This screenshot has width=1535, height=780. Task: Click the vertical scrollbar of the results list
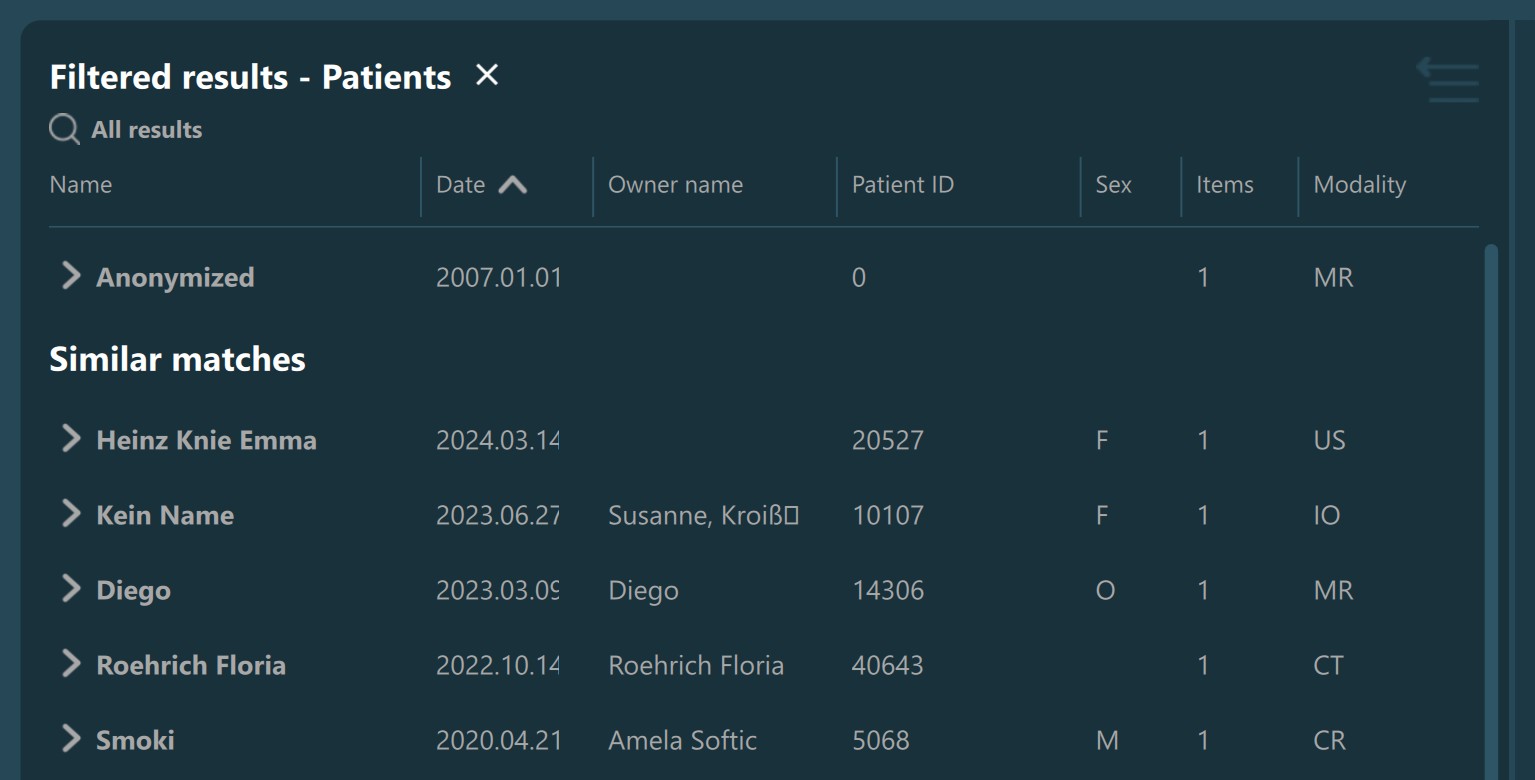1491,500
